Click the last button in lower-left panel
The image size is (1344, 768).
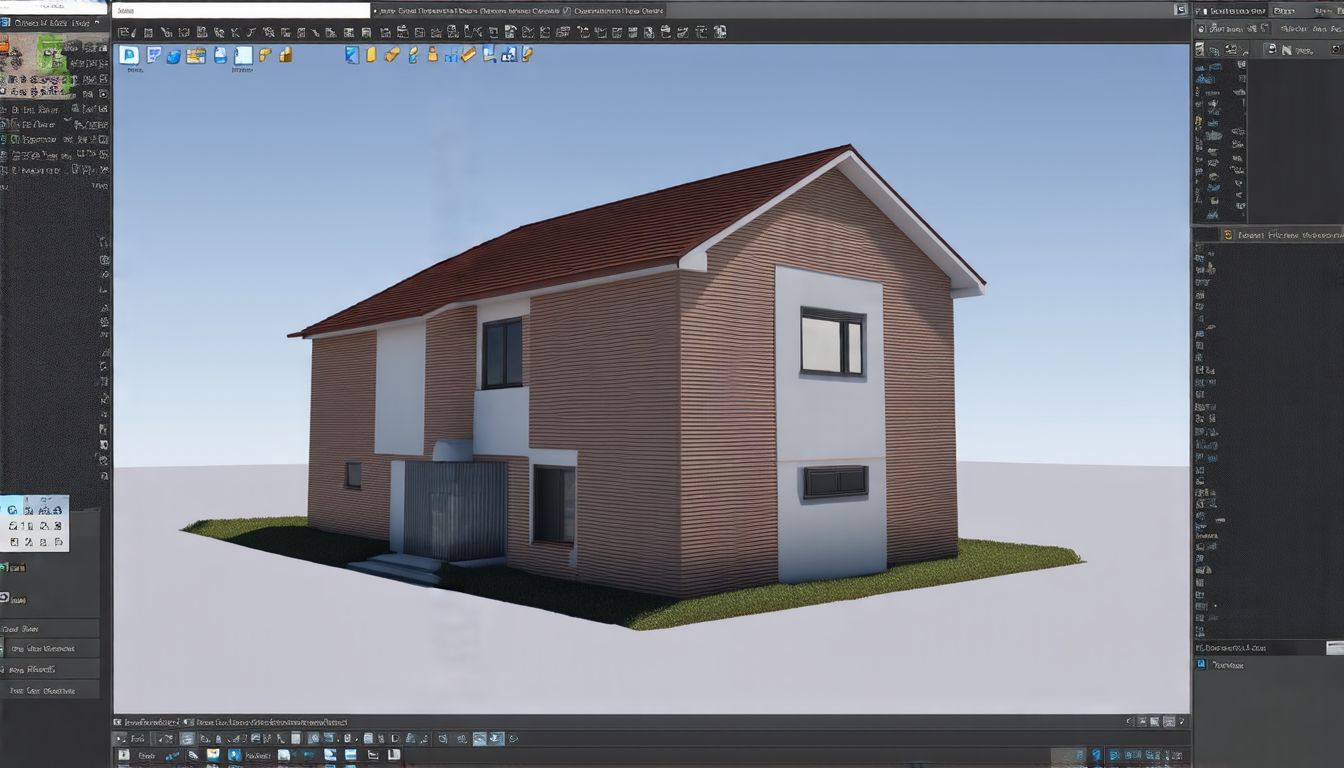50,690
